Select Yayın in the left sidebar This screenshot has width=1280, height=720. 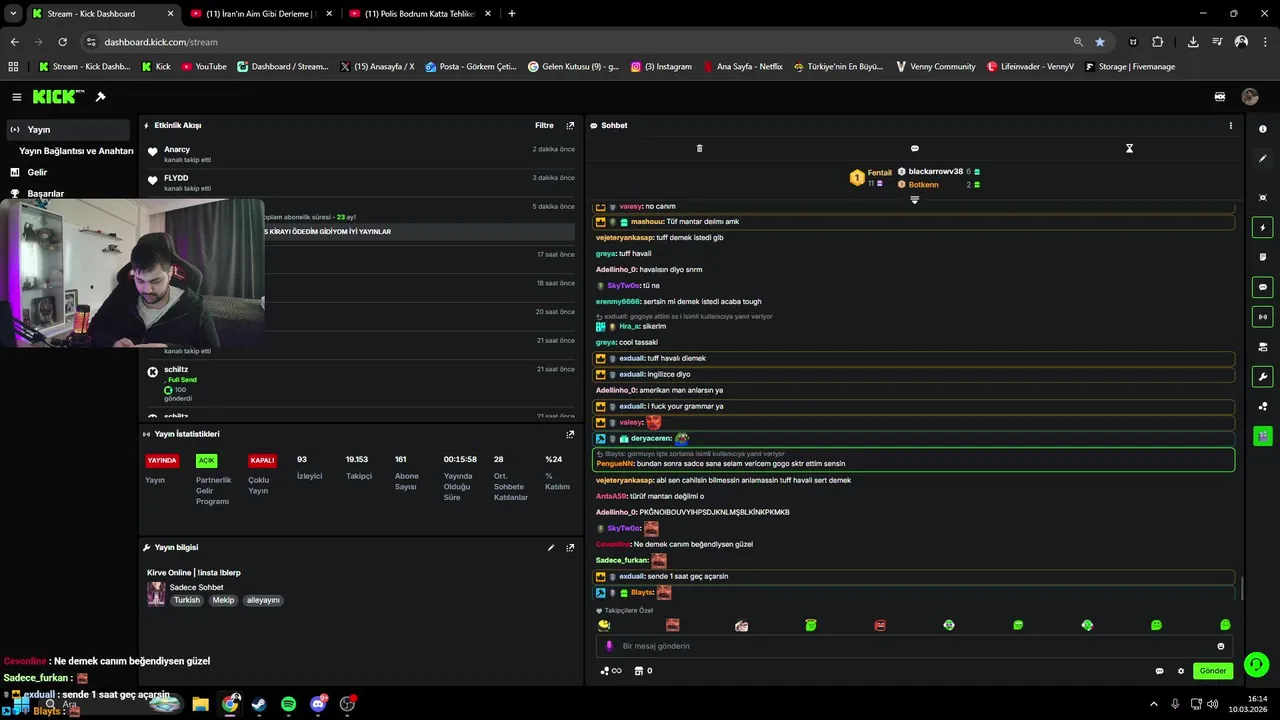68,130
